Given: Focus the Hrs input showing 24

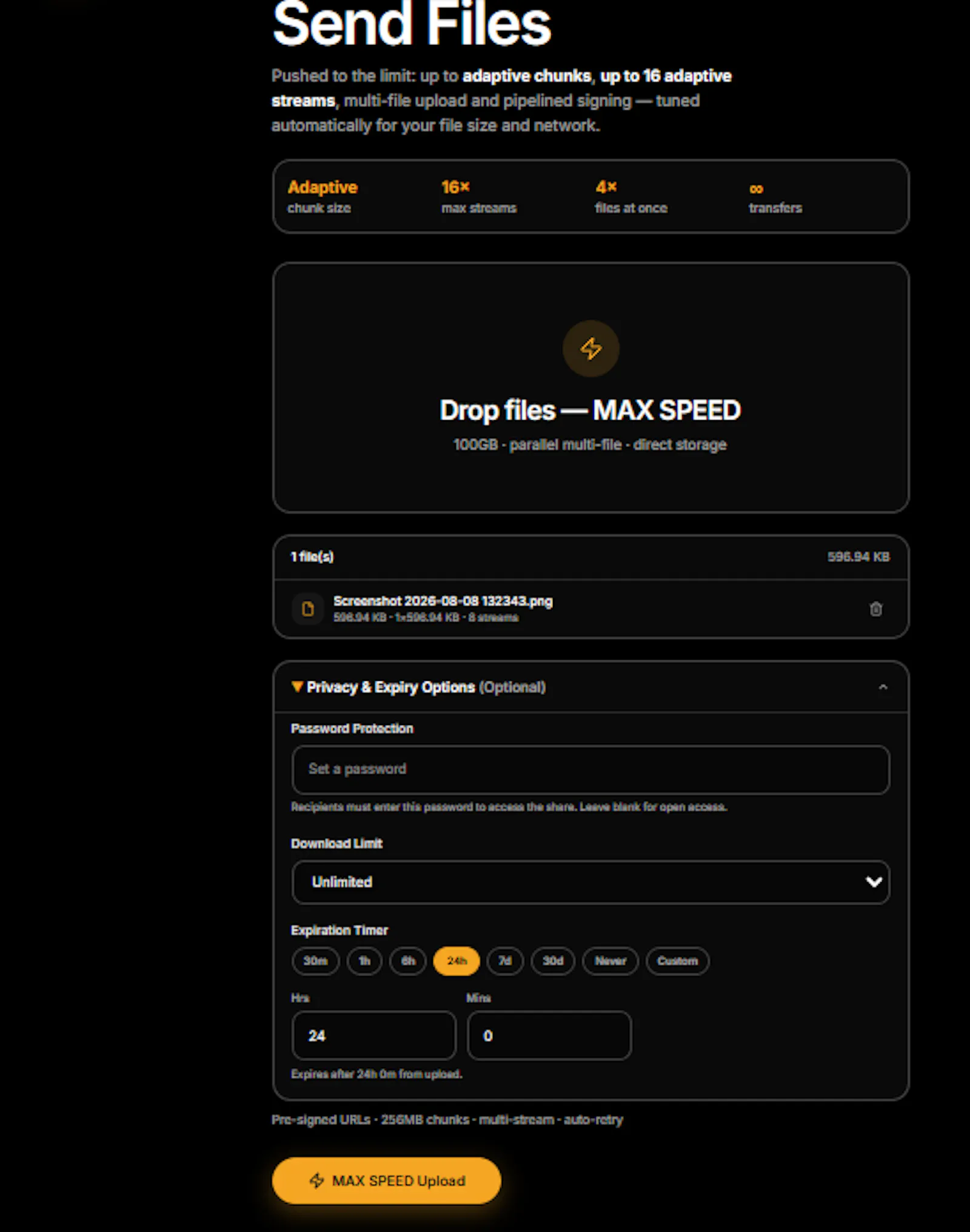Looking at the screenshot, I should coord(374,1036).
